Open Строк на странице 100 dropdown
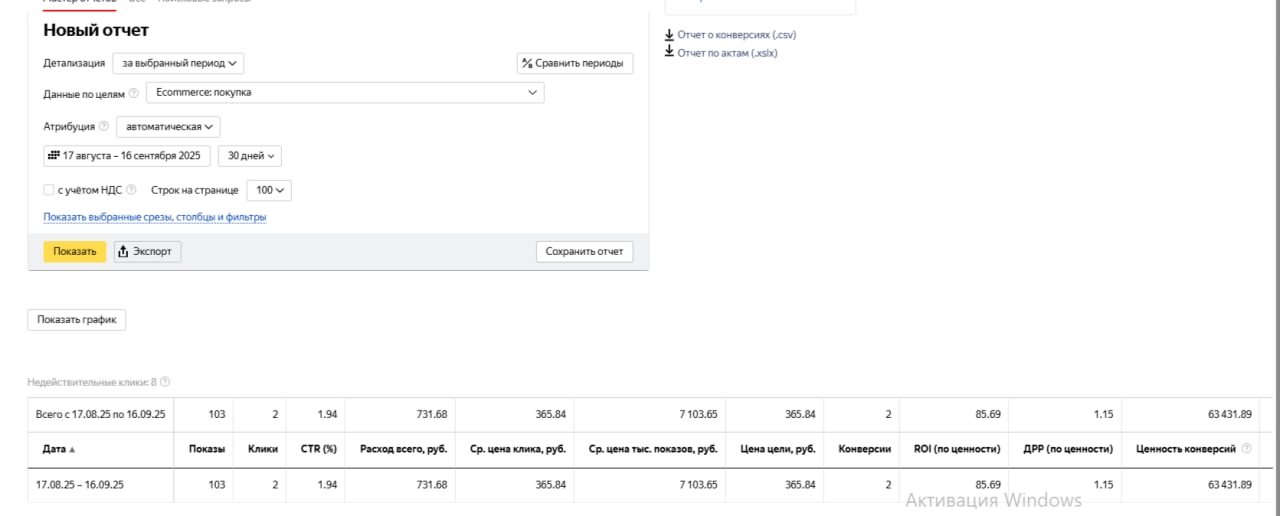This screenshot has height=516, width=1280. [x=269, y=190]
